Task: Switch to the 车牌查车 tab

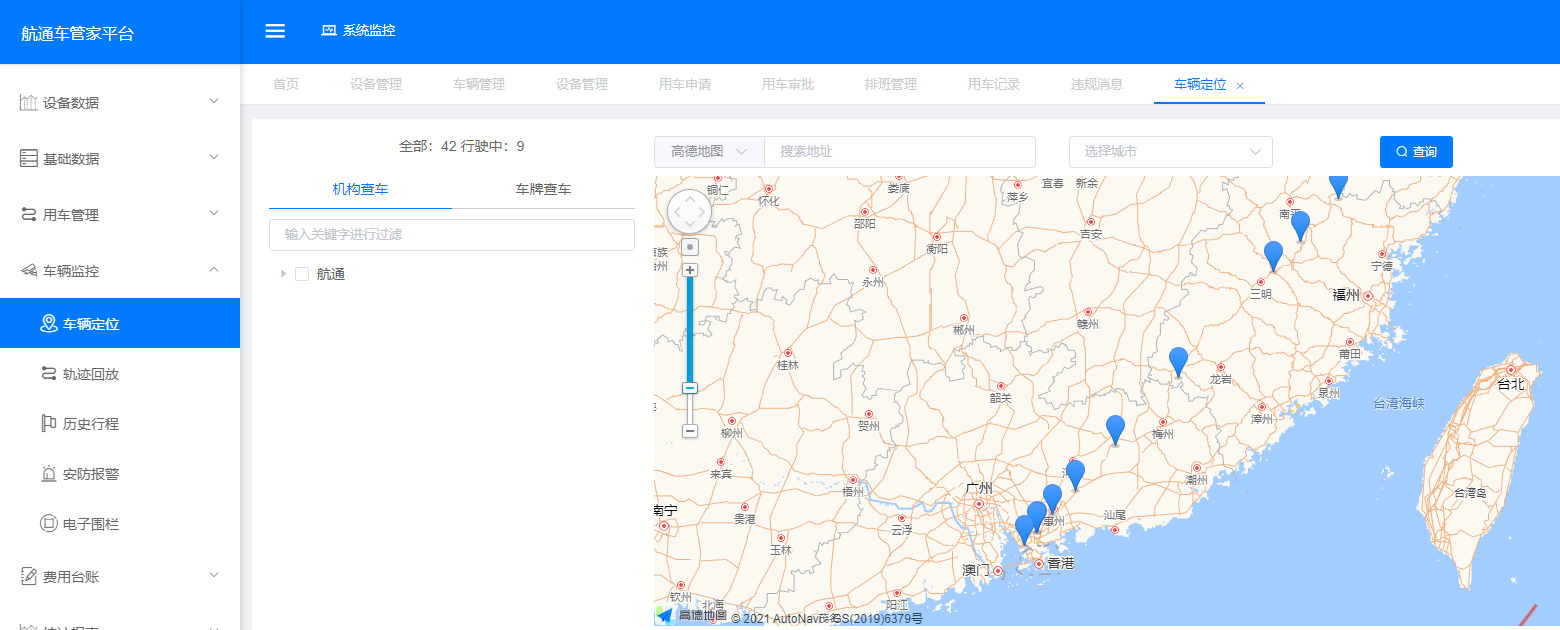Action: pyautogui.click(x=543, y=189)
